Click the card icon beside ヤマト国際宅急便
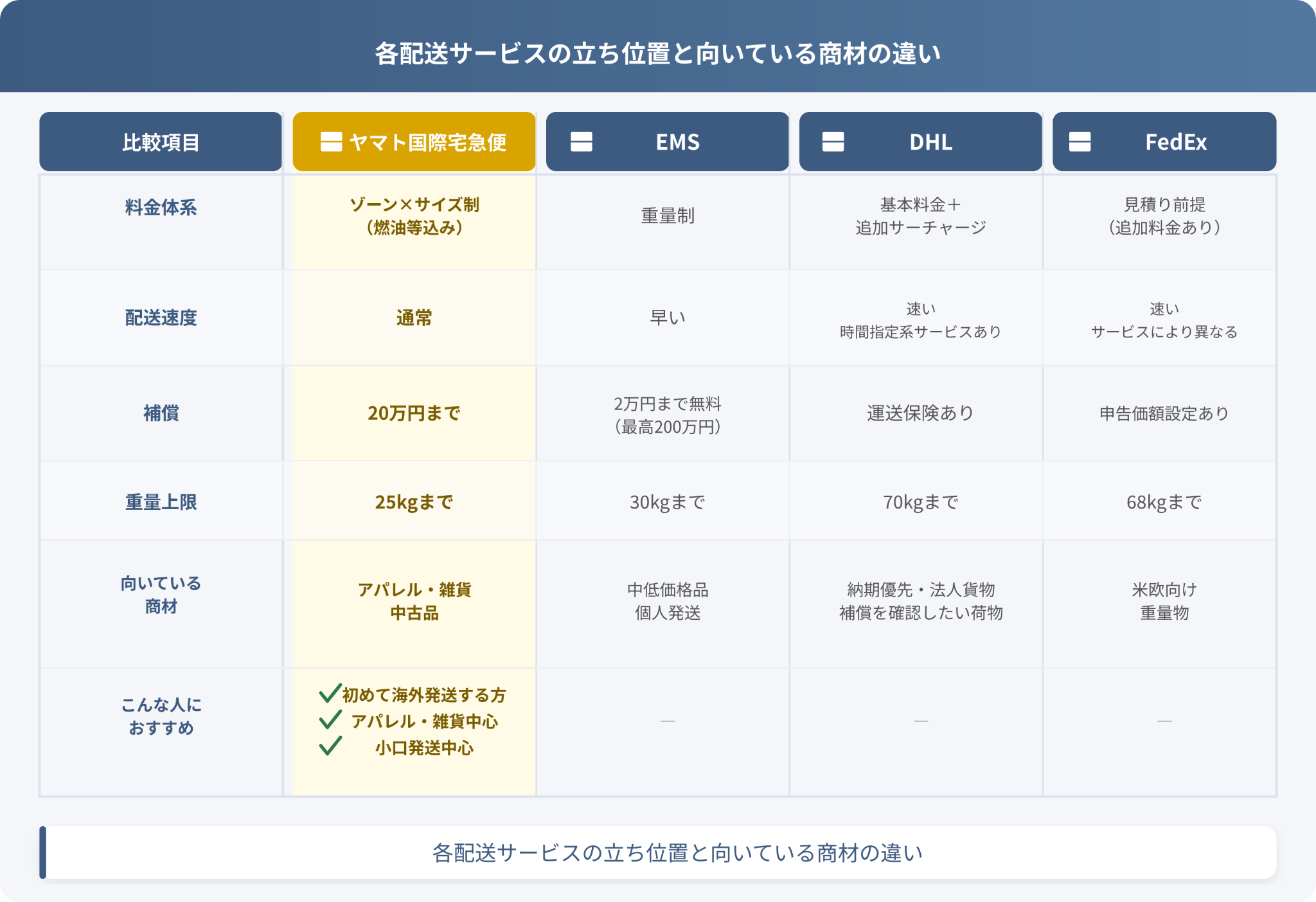The image size is (1316, 902). point(331,142)
